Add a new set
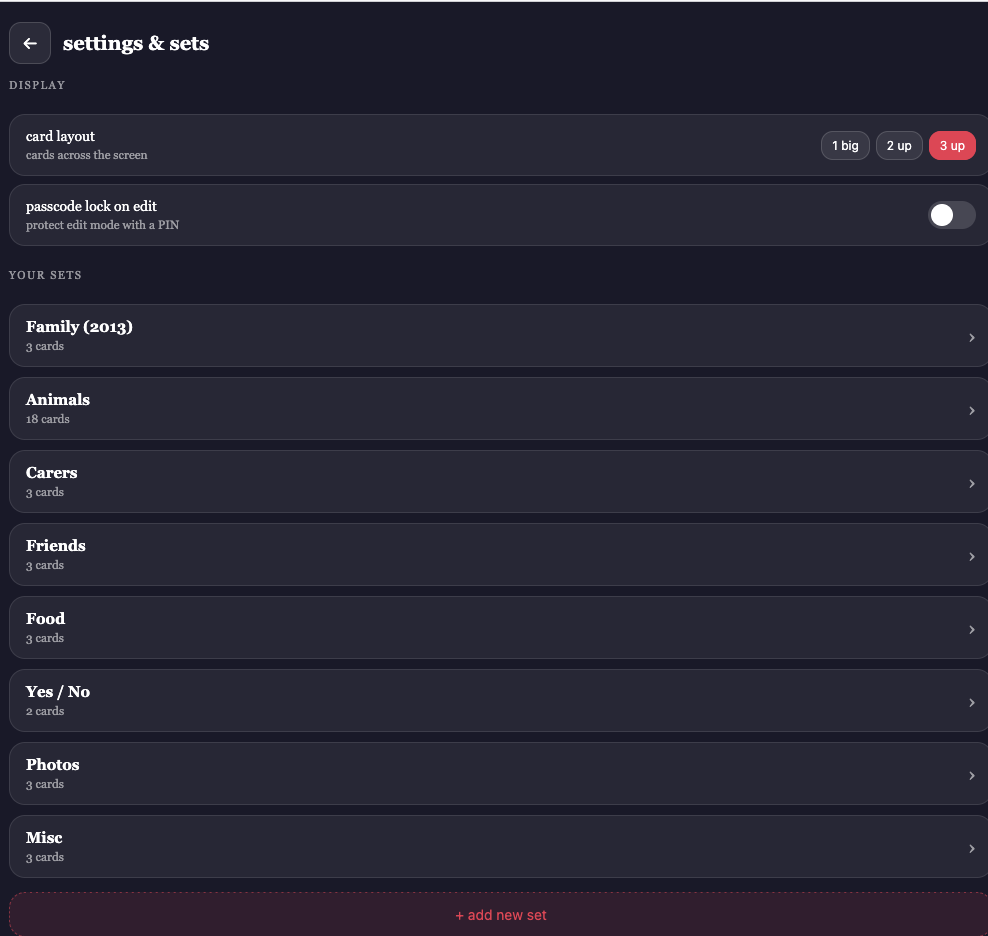988x936 pixels. coord(500,915)
